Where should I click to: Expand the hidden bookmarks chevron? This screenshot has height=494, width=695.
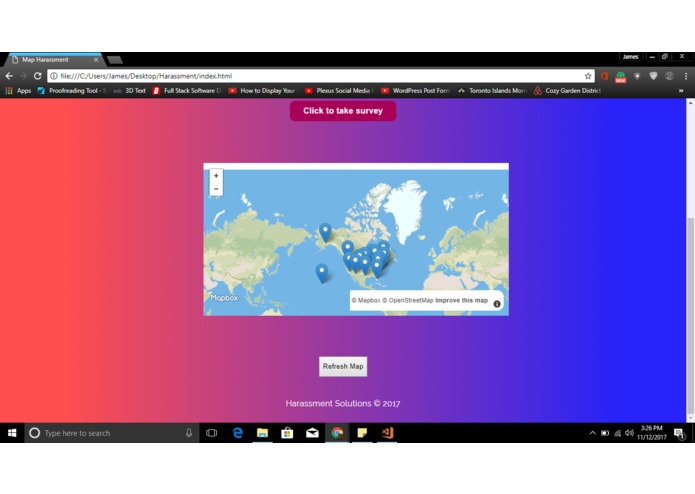pos(681,91)
